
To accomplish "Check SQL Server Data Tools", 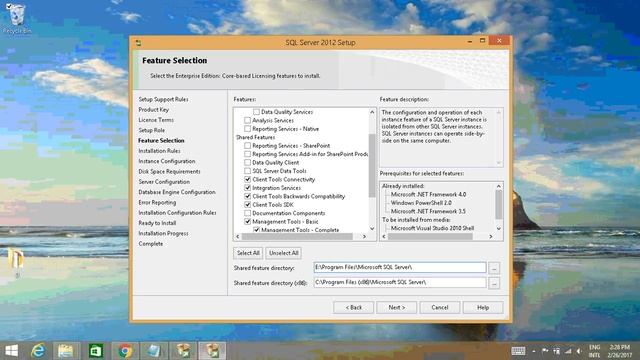I will [247, 171].
